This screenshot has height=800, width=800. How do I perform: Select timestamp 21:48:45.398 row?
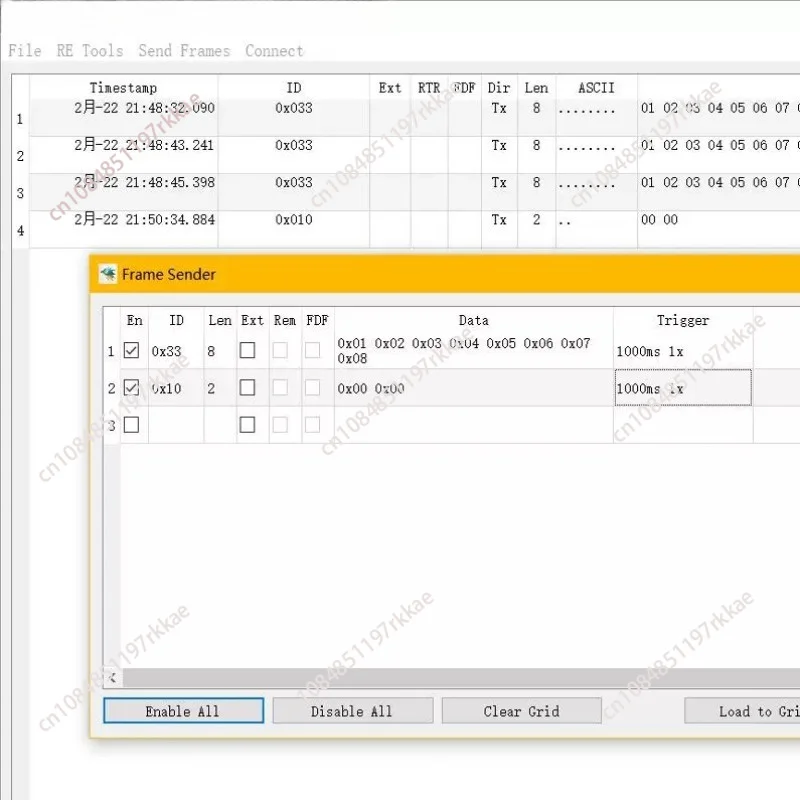145,183
